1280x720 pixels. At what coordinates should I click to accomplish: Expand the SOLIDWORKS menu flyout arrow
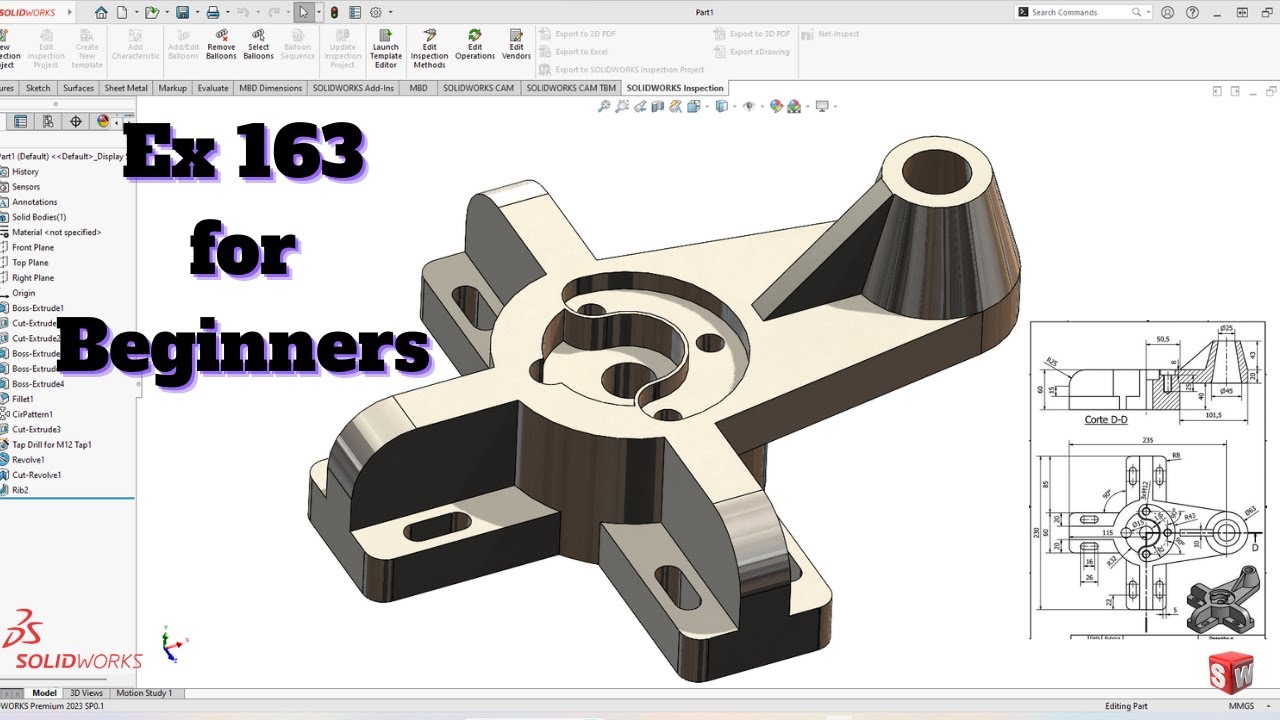tap(70, 12)
